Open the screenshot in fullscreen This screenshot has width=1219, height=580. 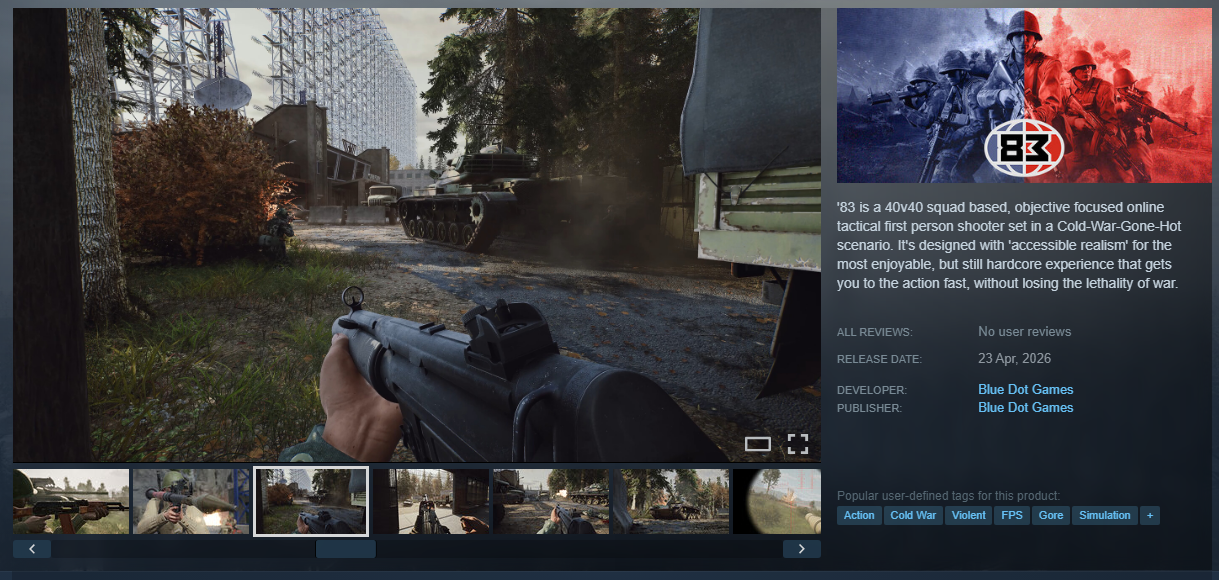point(797,444)
